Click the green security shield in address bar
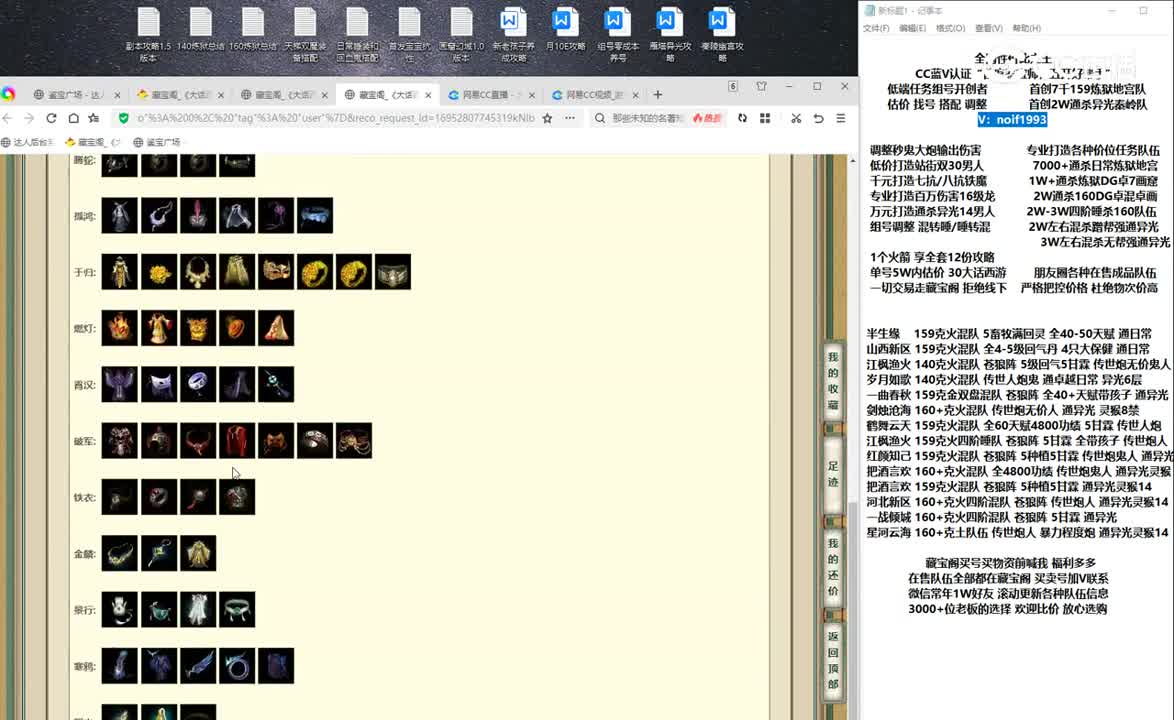Viewport: 1174px width, 720px height. 124,118
